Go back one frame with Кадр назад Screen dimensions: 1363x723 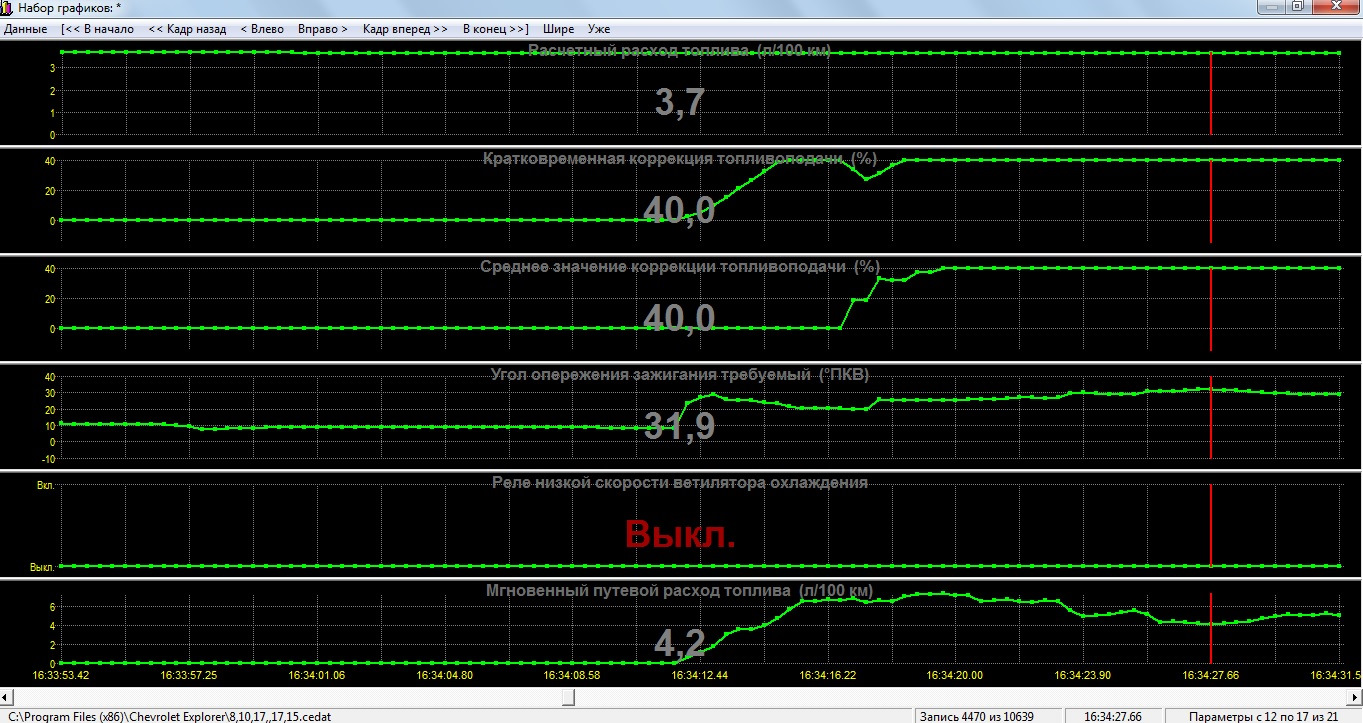[187, 29]
